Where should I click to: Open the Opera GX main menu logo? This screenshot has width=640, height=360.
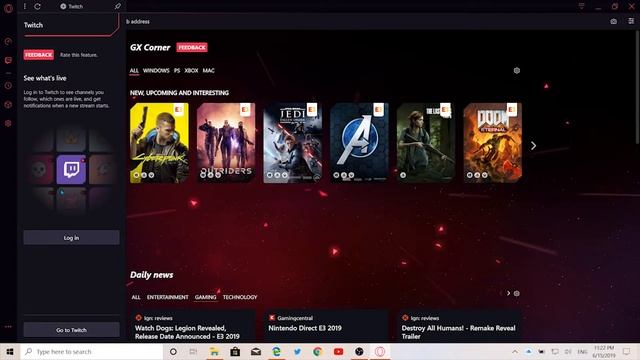tap(8, 8)
